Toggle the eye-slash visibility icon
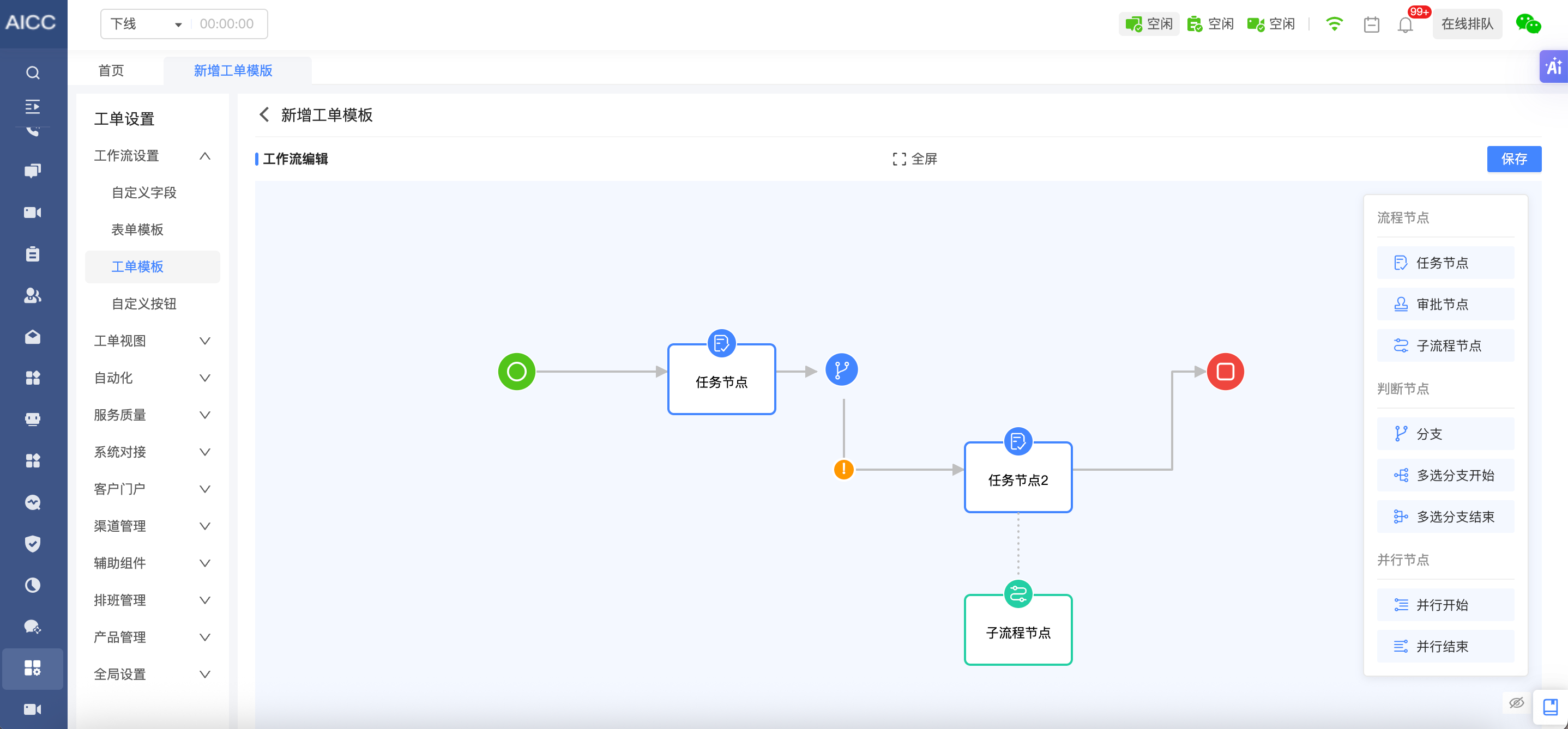The height and width of the screenshot is (729, 1568). 1516,703
